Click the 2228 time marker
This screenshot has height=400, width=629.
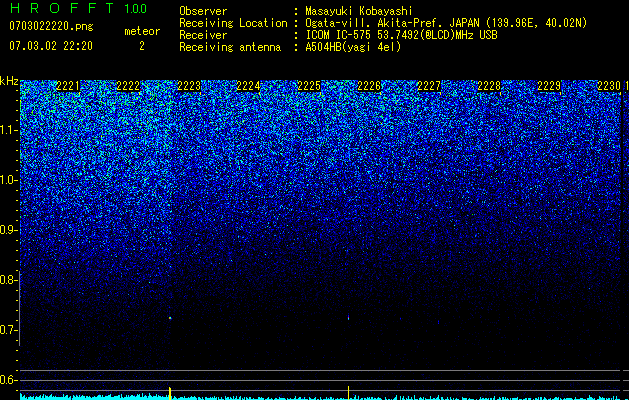pos(489,86)
